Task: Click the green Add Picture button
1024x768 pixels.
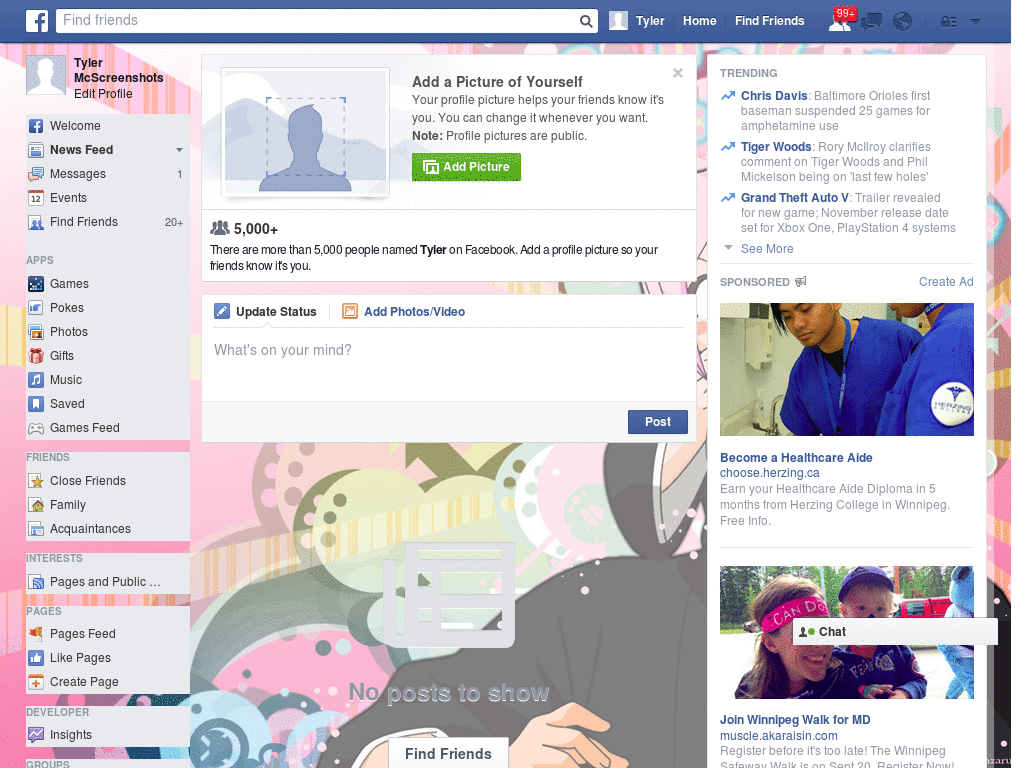Action: [466, 167]
